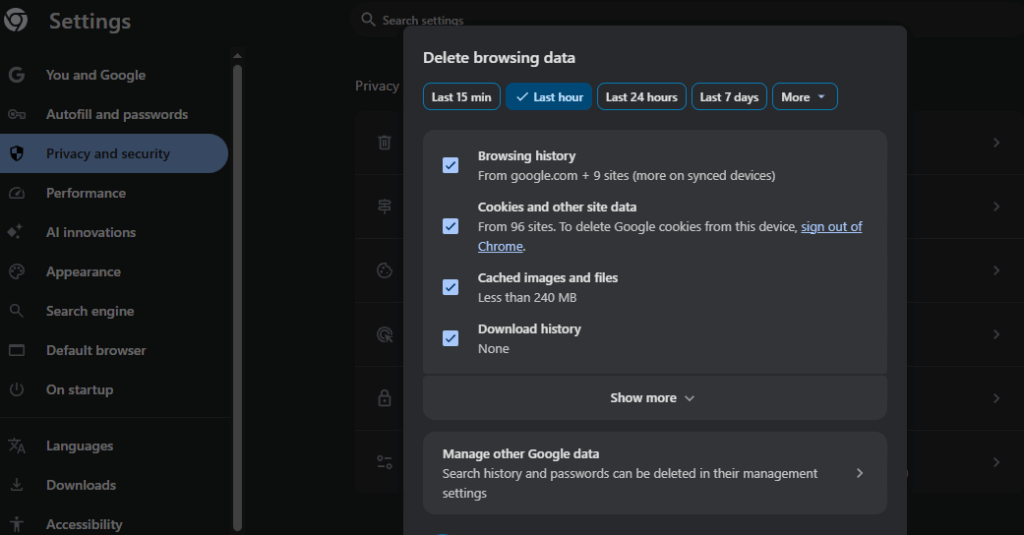Click the padlock icon in background privacy list
This screenshot has width=1024, height=535.
pyautogui.click(x=385, y=398)
